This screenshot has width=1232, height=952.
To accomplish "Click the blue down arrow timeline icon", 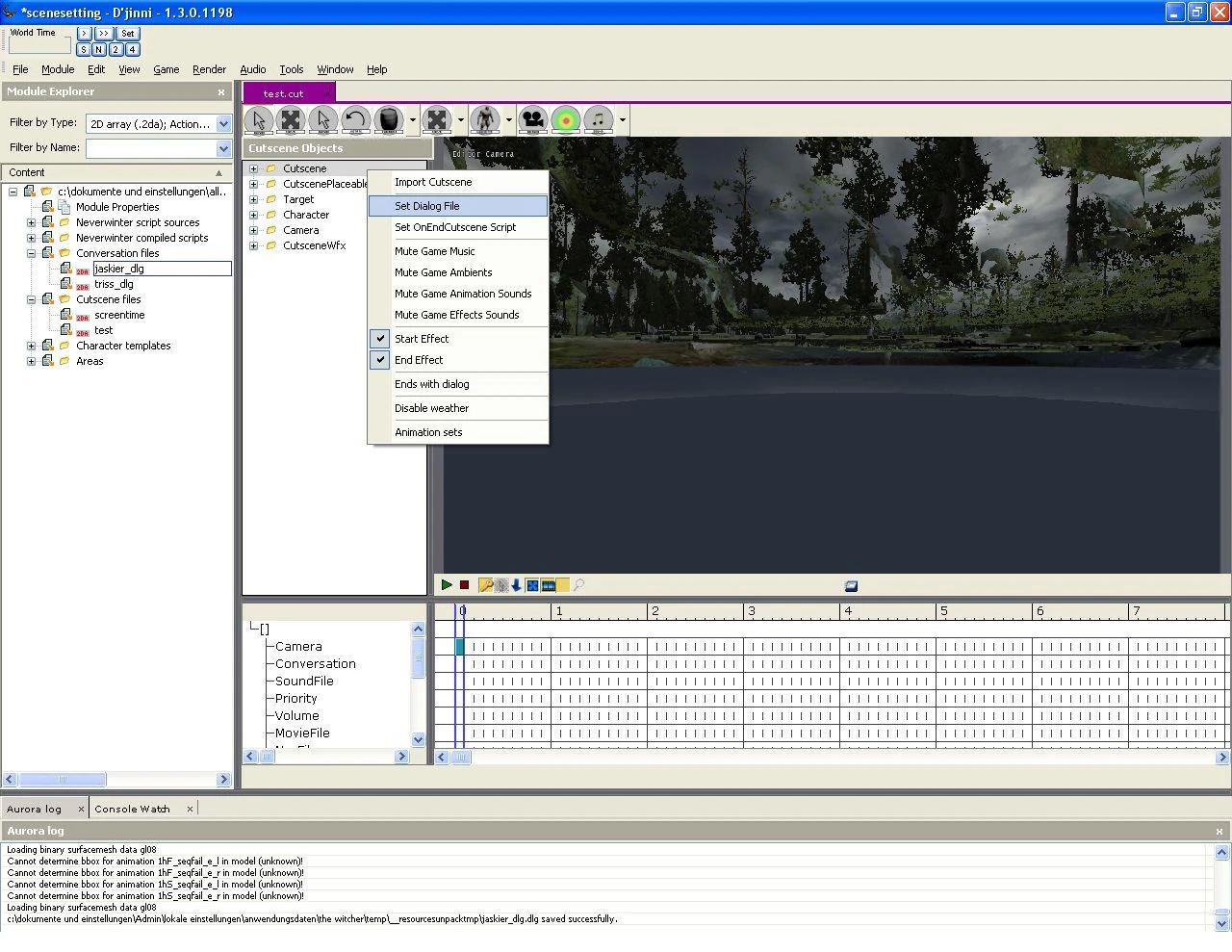I will tap(516, 584).
